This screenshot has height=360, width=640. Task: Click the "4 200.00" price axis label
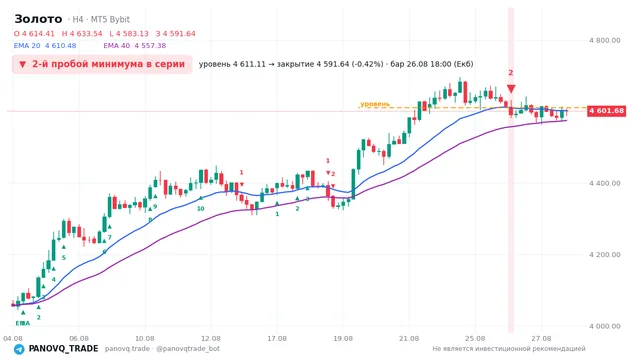coord(604,255)
